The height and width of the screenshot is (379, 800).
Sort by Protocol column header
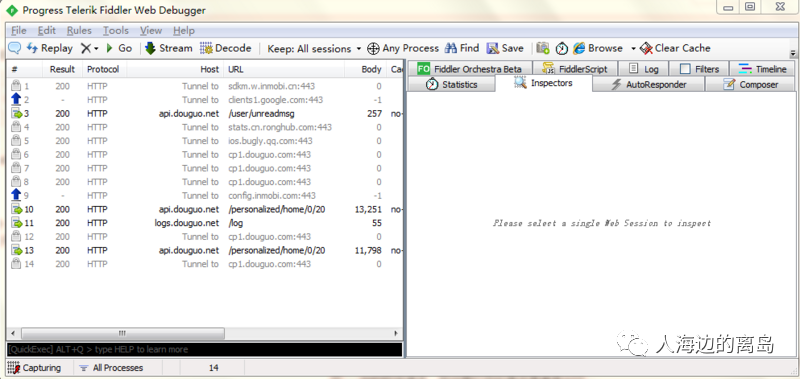[x=104, y=69]
